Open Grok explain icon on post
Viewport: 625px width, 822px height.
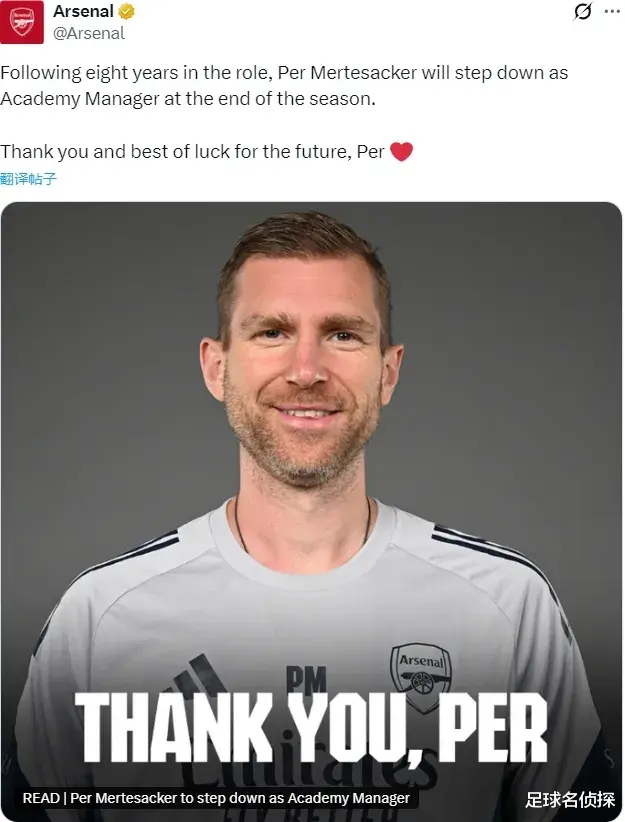pos(582,12)
